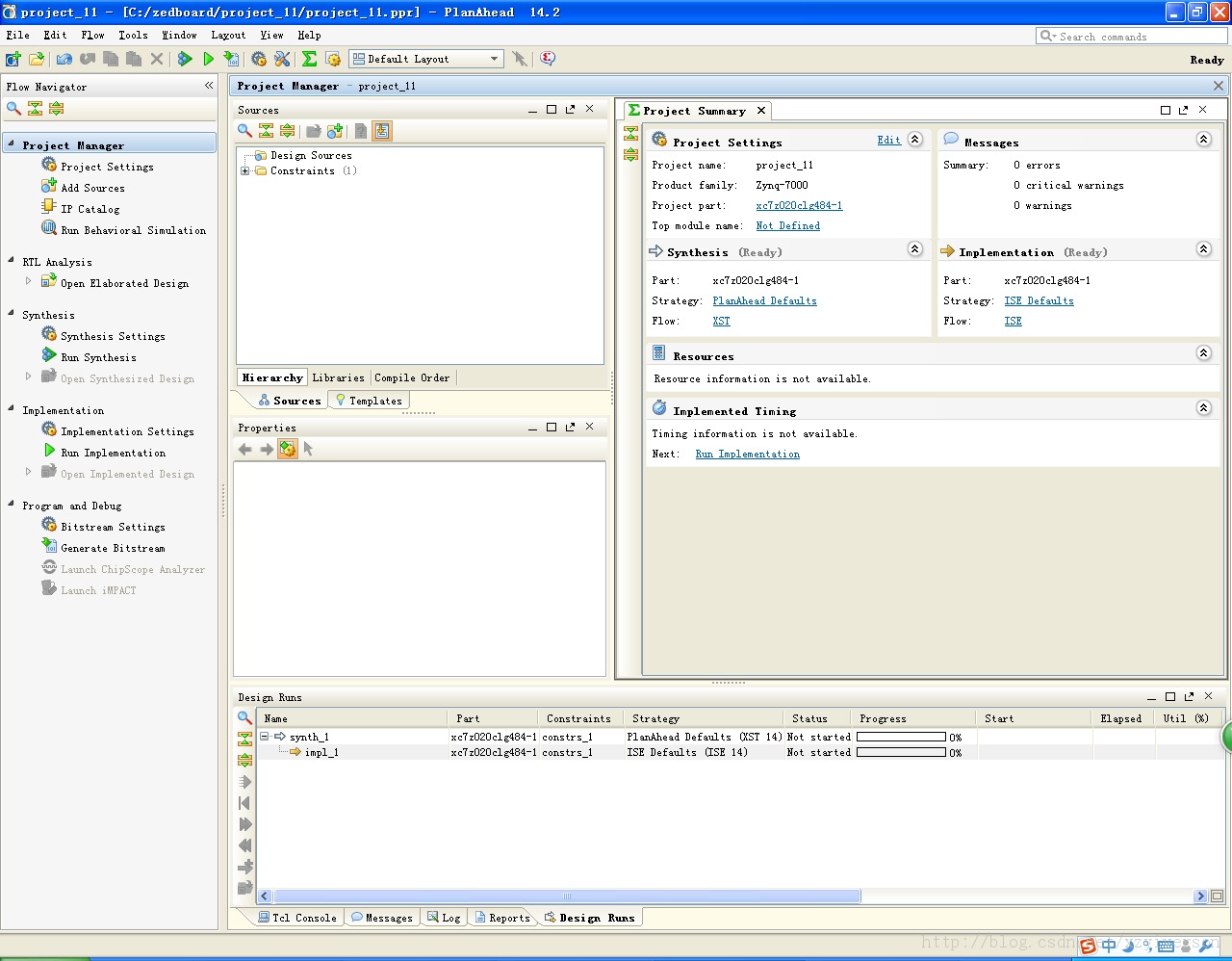
Task: Click the sigma Project Summary toolbar icon
Action: (x=309, y=59)
